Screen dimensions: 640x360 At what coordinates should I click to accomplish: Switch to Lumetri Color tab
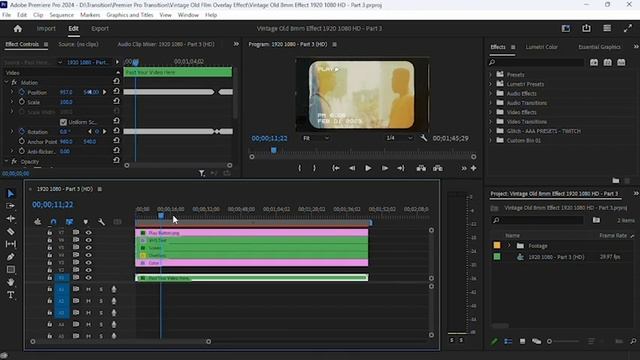pyautogui.click(x=541, y=47)
